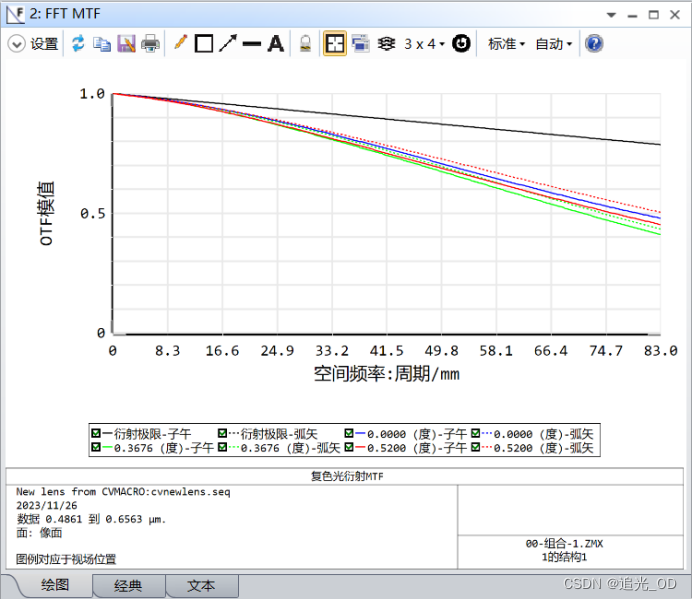
Task: Click the 00-组合-1.ZMX file name
Action: [x=564, y=544]
